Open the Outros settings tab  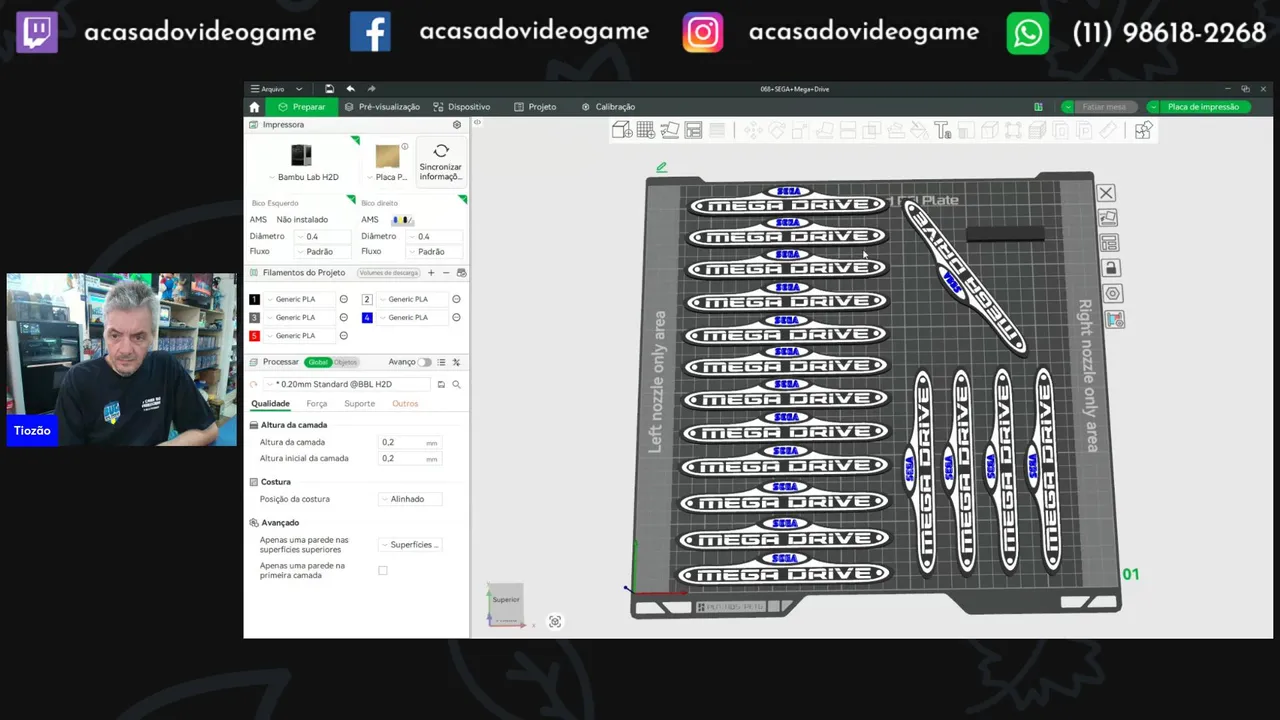tap(405, 404)
